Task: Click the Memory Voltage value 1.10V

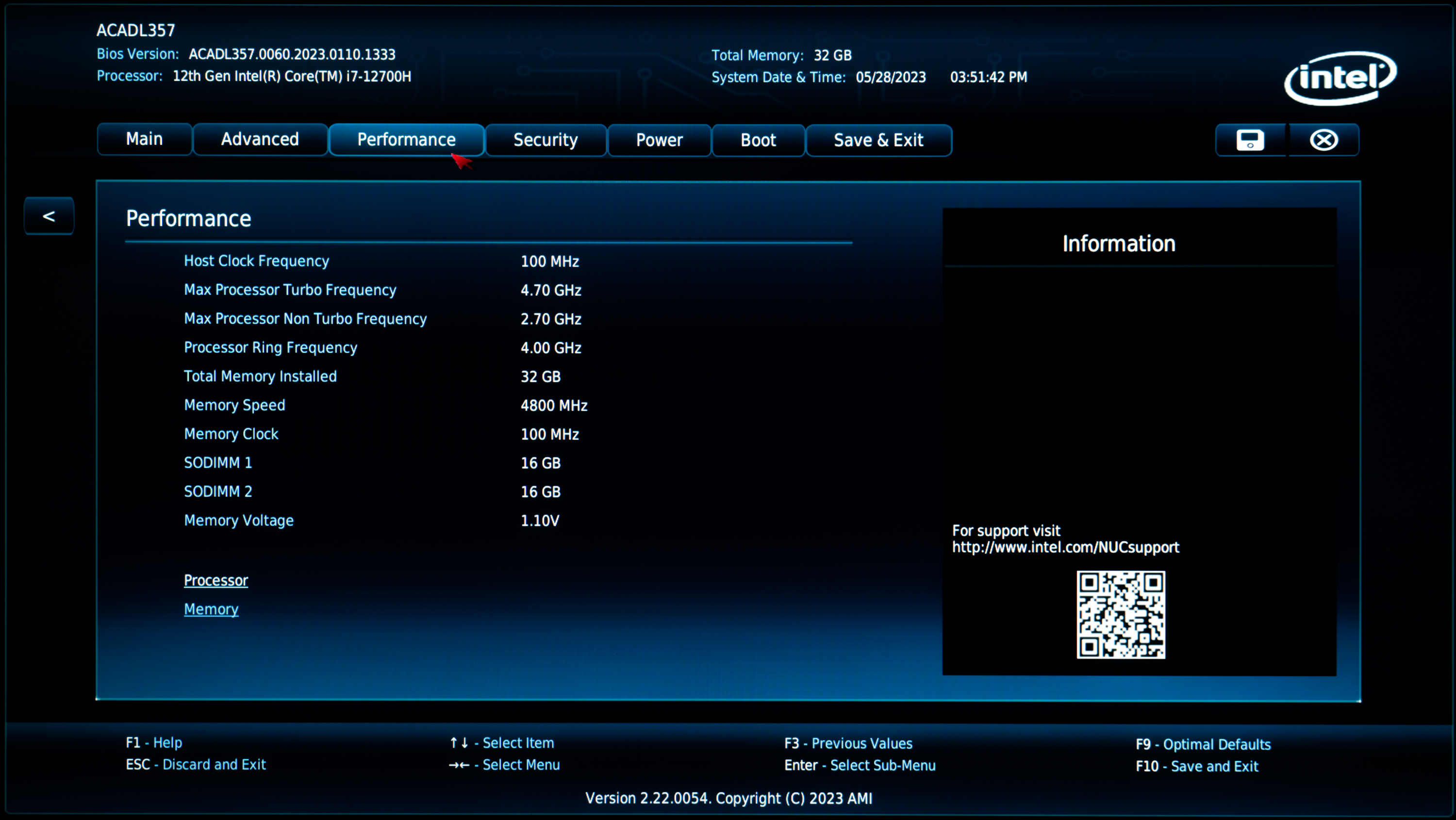Action: click(x=540, y=521)
